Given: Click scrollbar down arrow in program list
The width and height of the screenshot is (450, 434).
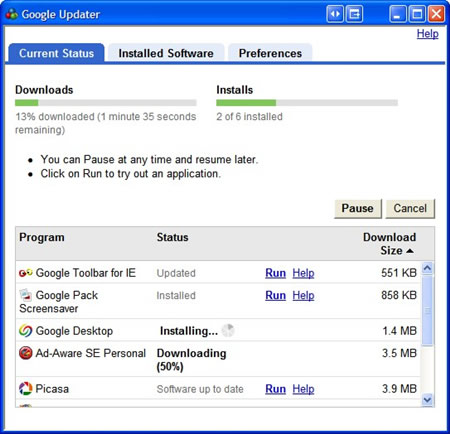Looking at the screenshot, I should tap(427, 399).
